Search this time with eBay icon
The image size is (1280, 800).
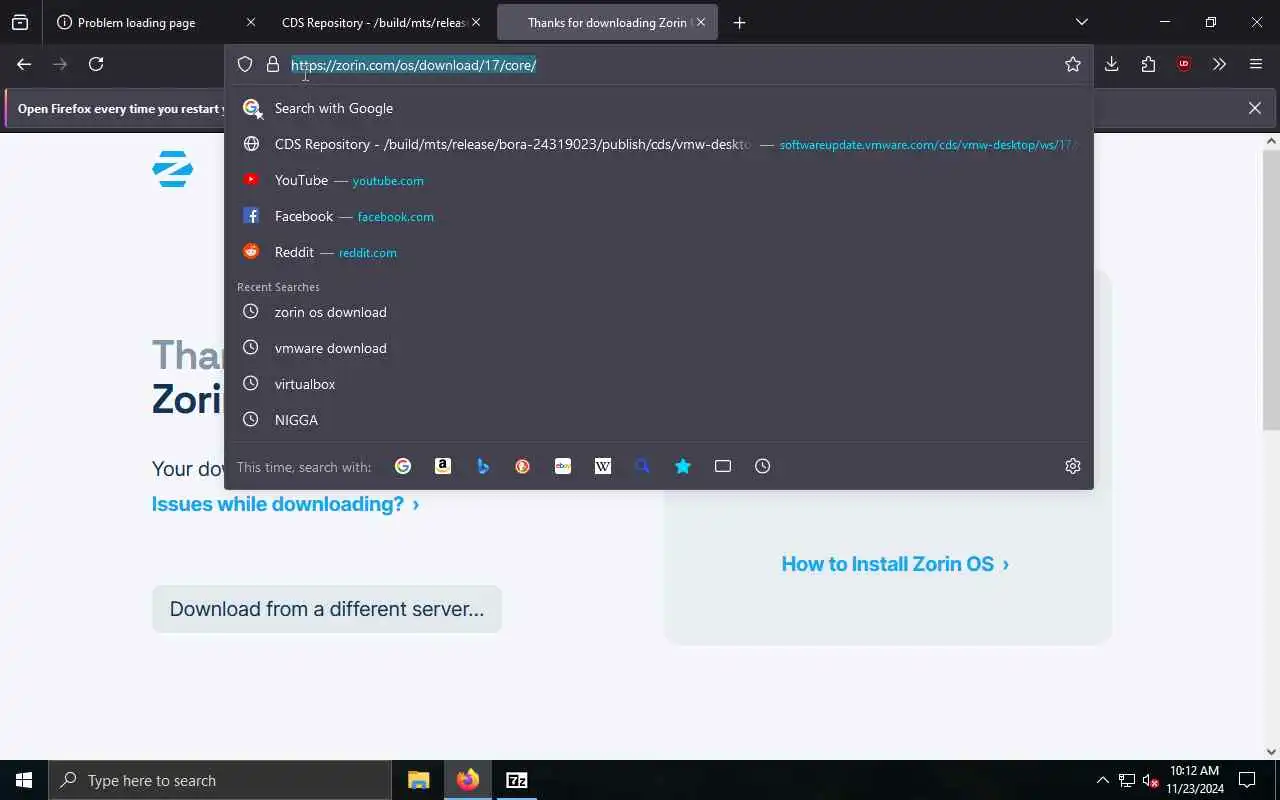pos(563,466)
